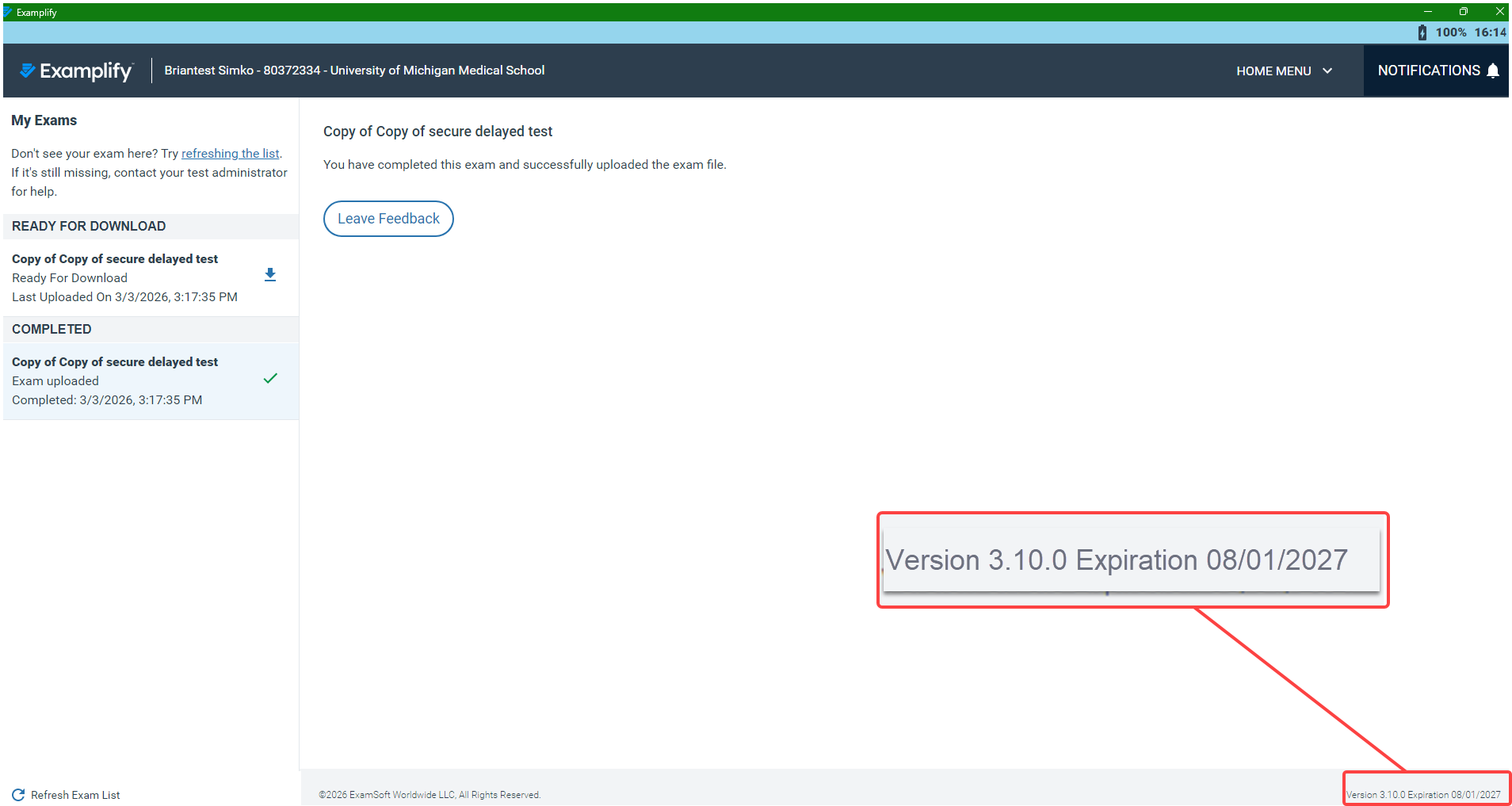1512x806 pixels.
Task: Click the Refresh Exam List circular arrow icon
Action: [x=17, y=794]
